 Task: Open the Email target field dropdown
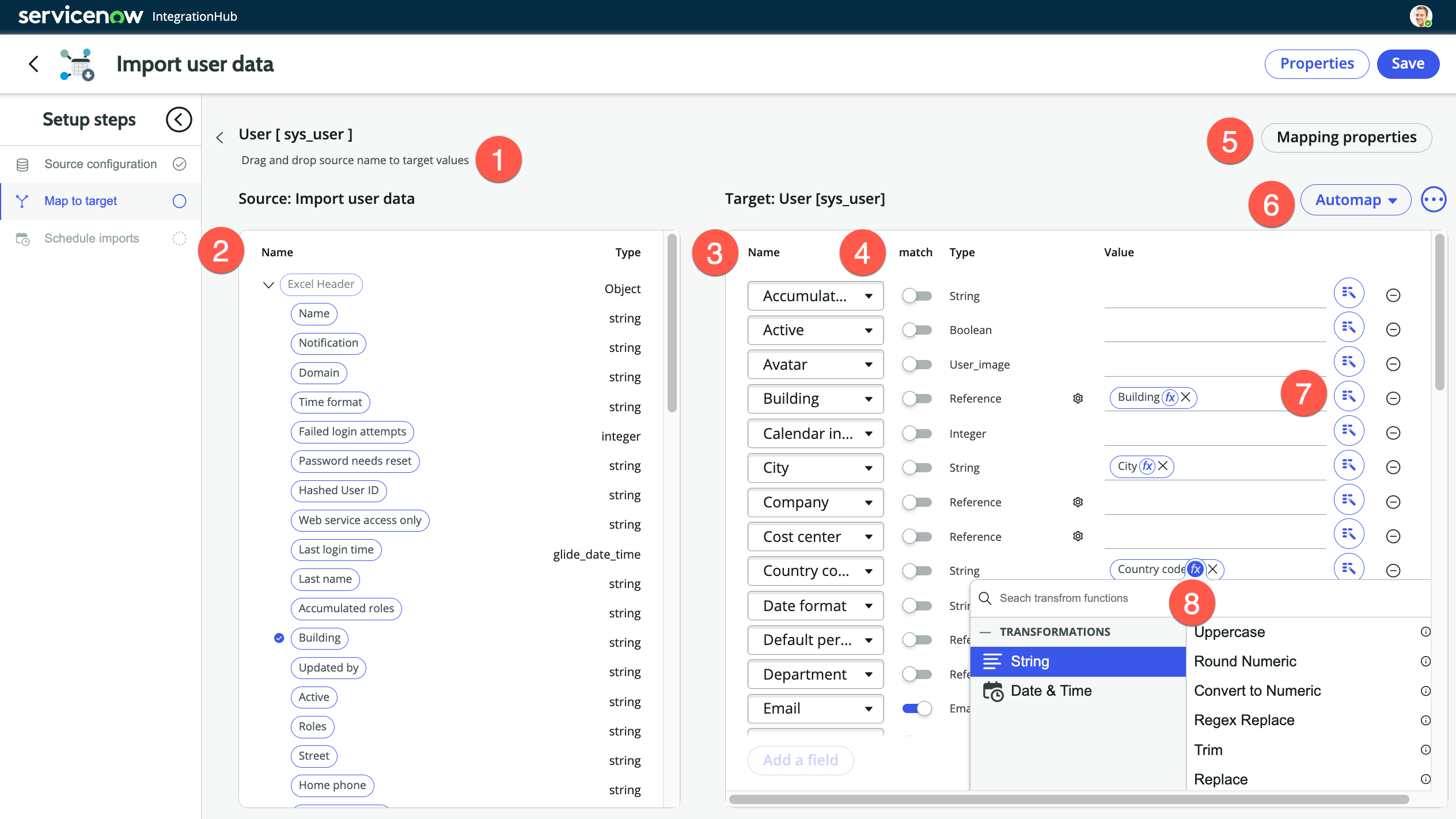[x=816, y=708]
